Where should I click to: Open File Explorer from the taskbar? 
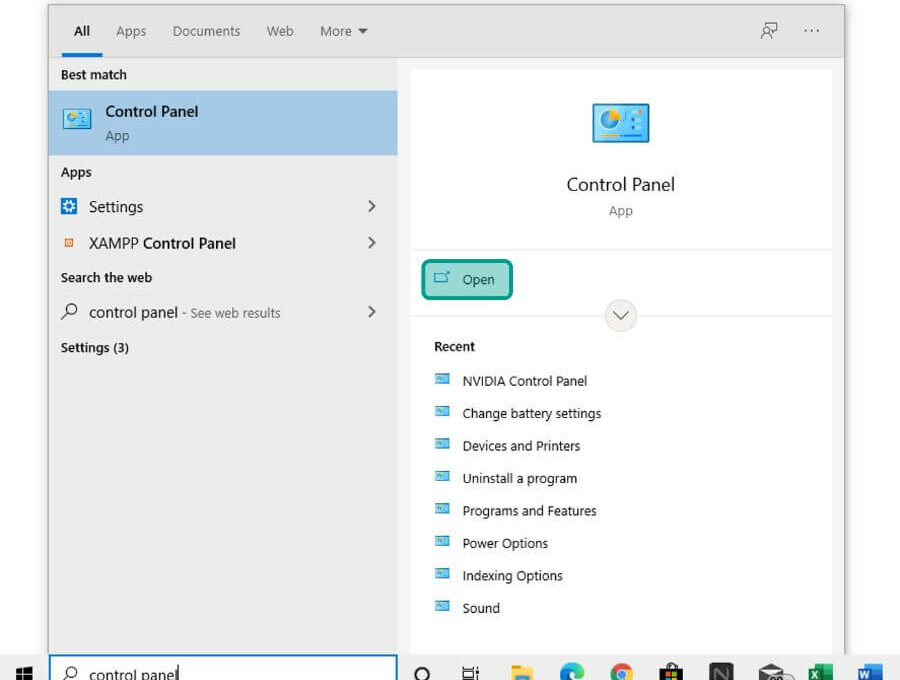click(522, 673)
